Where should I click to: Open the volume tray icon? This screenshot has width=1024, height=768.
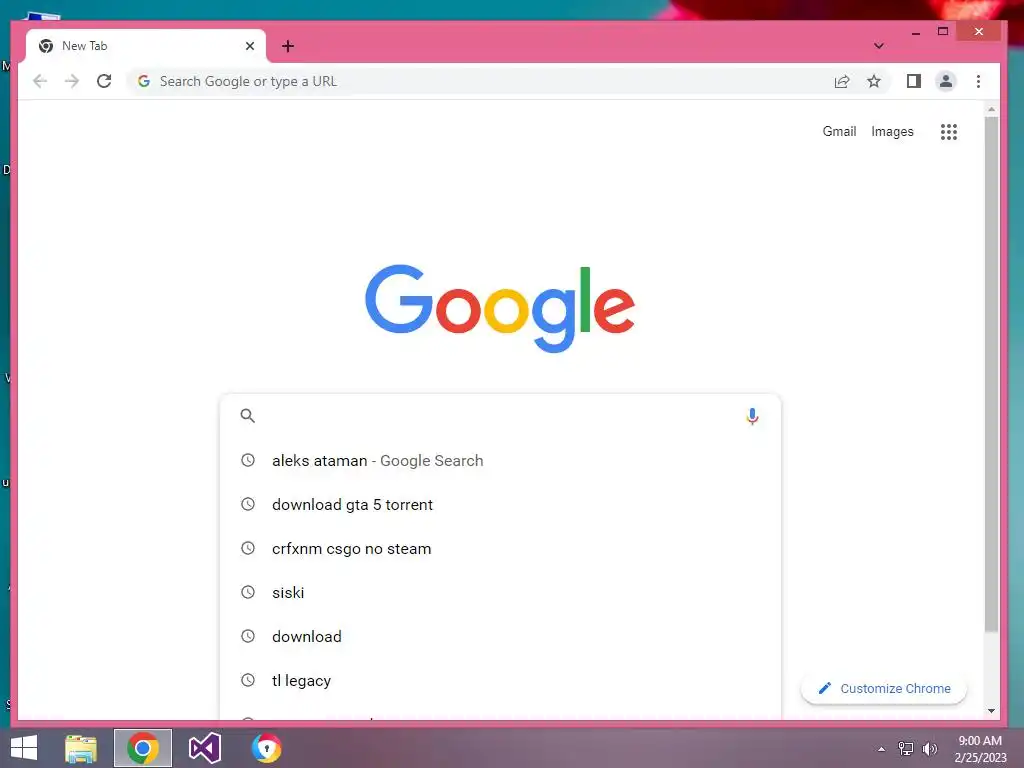(x=930, y=749)
